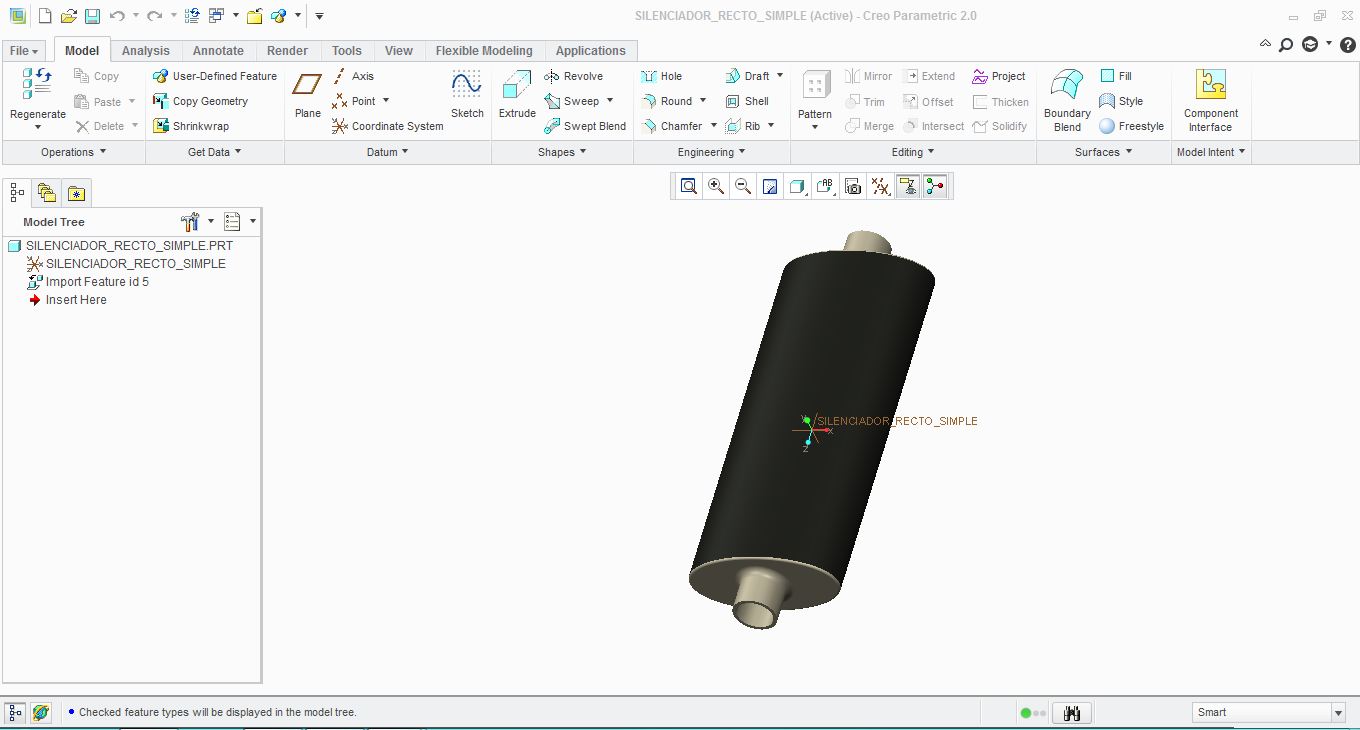Click the Shrinkwrap tool

pyautogui.click(x=191, y=126)
